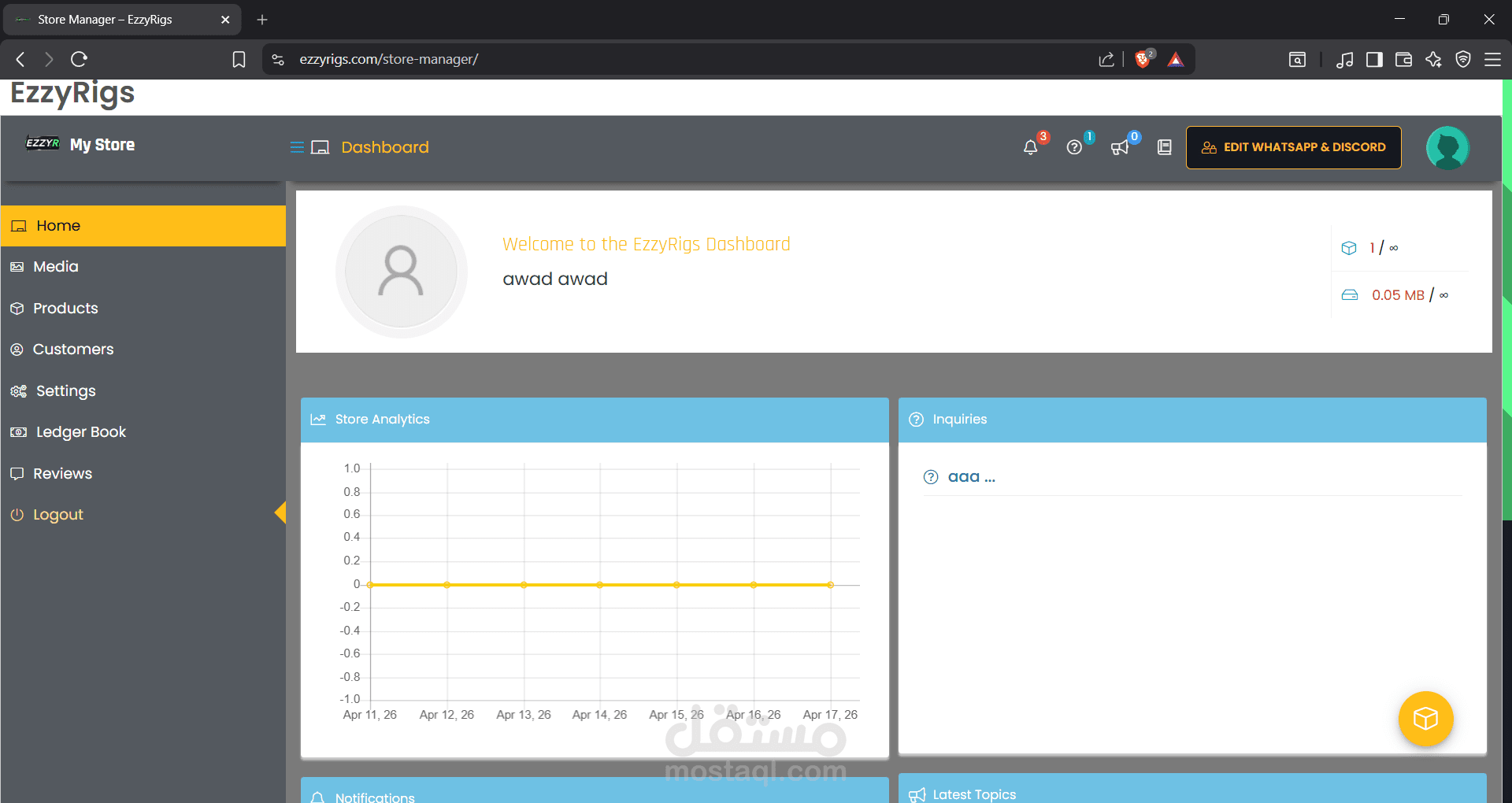Click the user avatar in top right

tap(1447, 147)
